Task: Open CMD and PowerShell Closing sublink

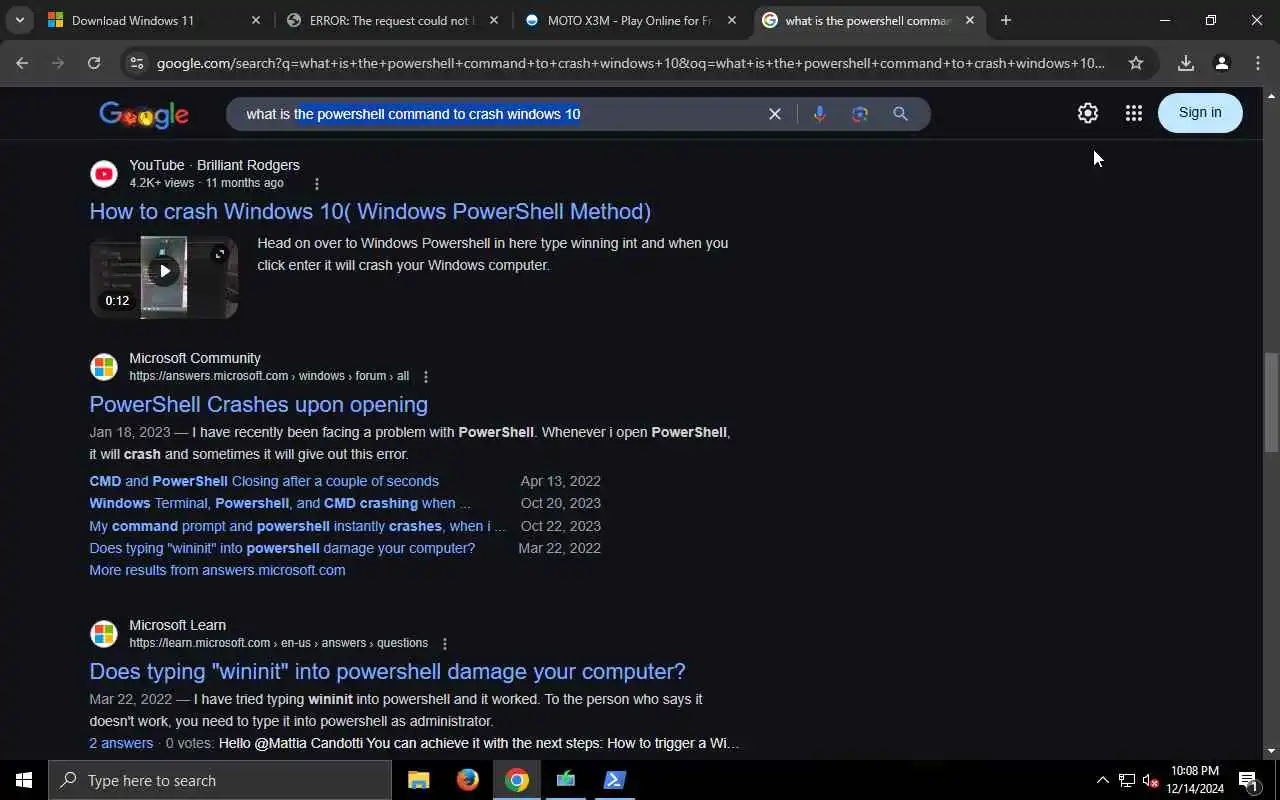Action: point(264,481)
